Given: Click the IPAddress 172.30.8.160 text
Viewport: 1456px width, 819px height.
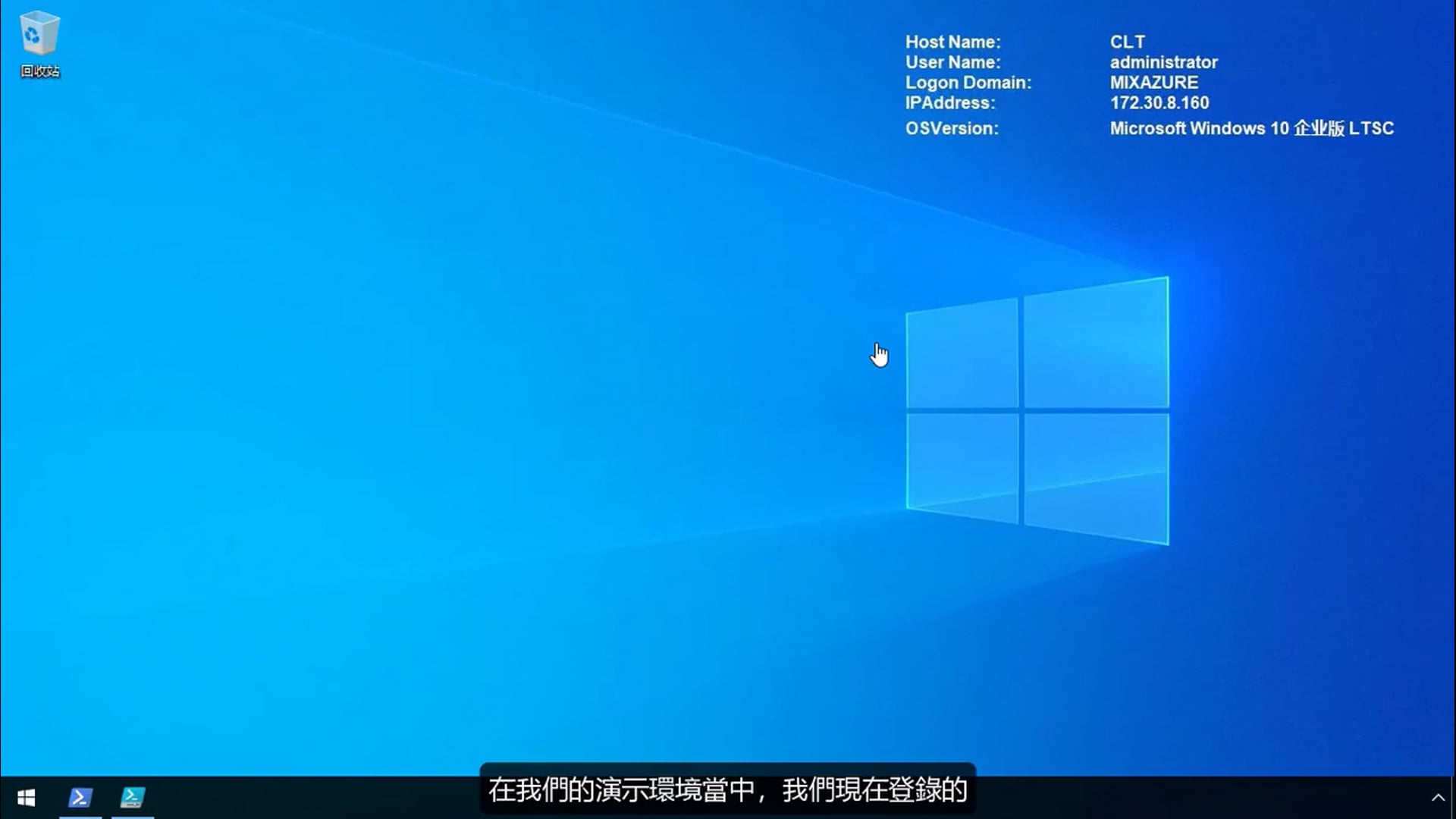Looking at the screenshot, I should click(1159, 103).
